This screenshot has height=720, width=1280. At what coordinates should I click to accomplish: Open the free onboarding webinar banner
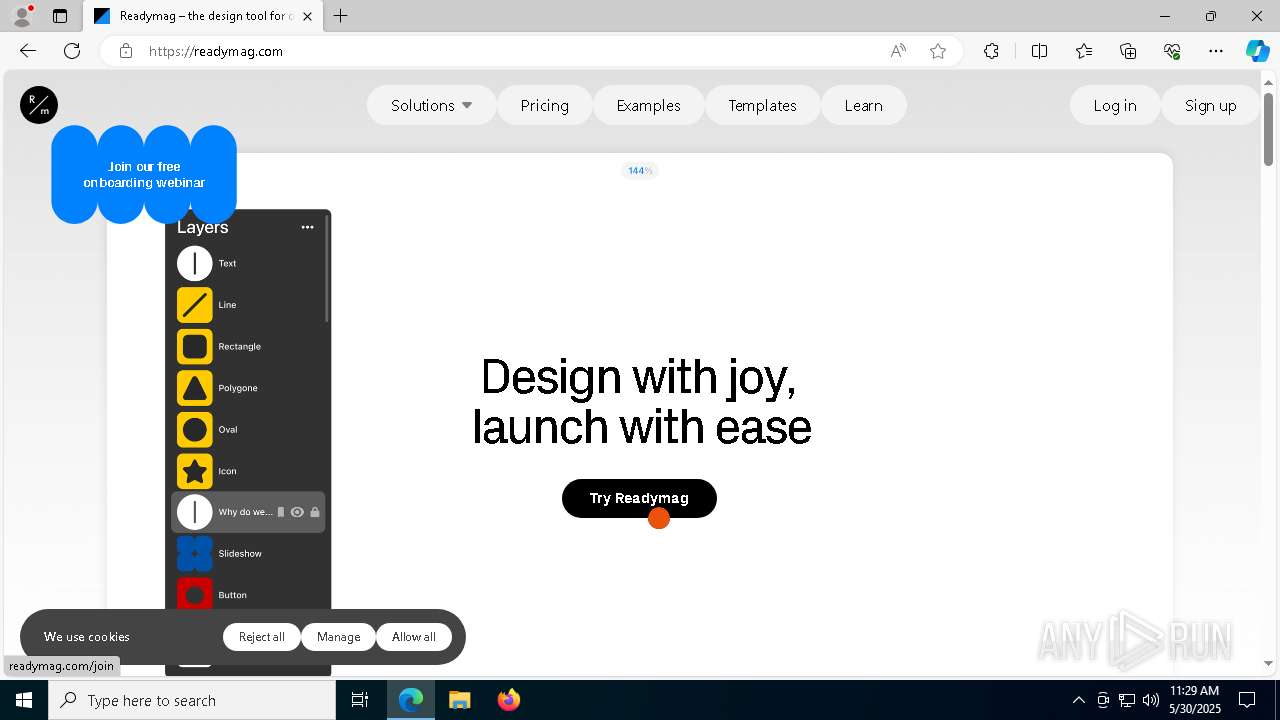pos(144,174)
